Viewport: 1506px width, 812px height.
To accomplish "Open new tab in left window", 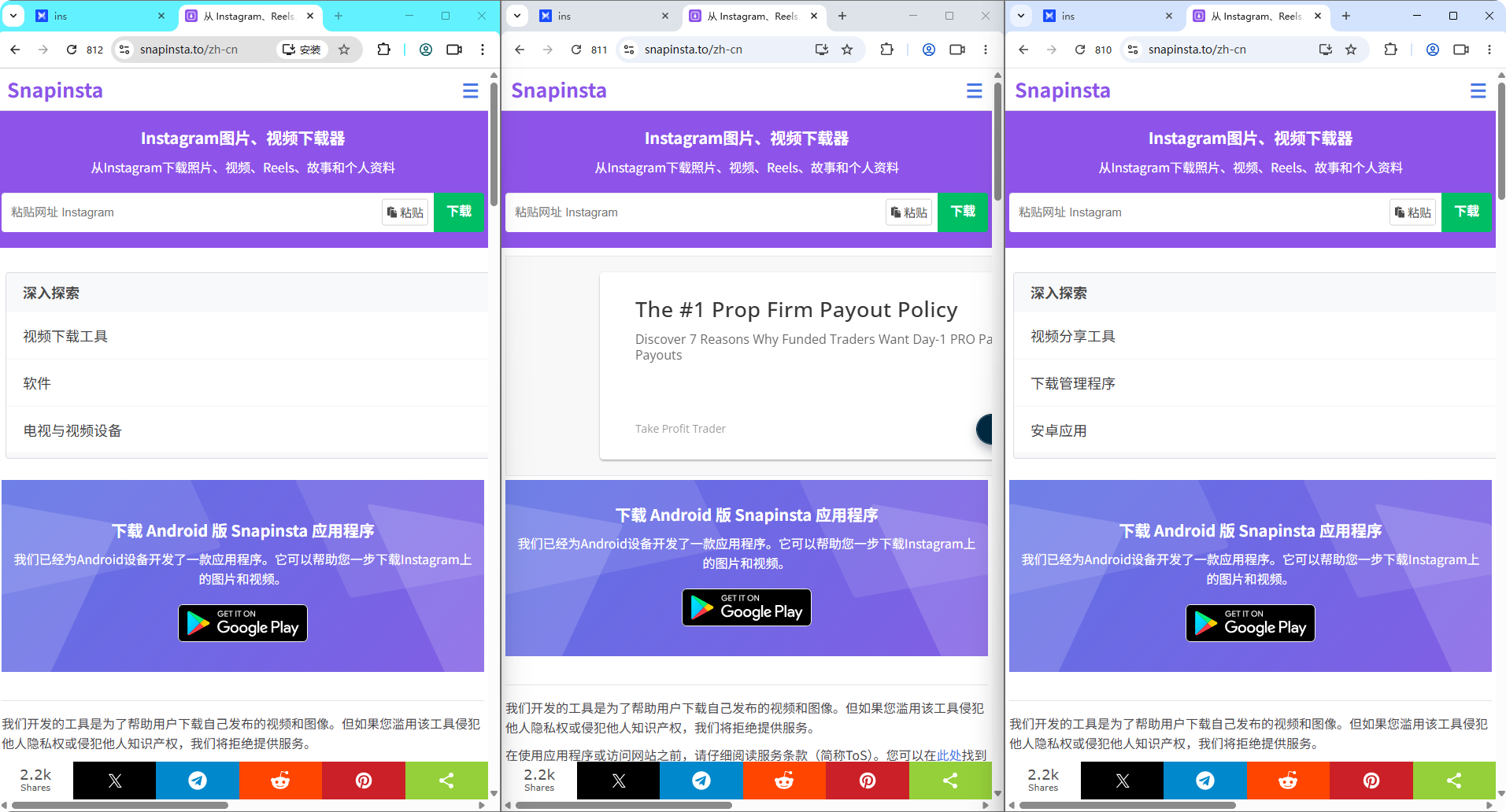I will pos(339,16).
